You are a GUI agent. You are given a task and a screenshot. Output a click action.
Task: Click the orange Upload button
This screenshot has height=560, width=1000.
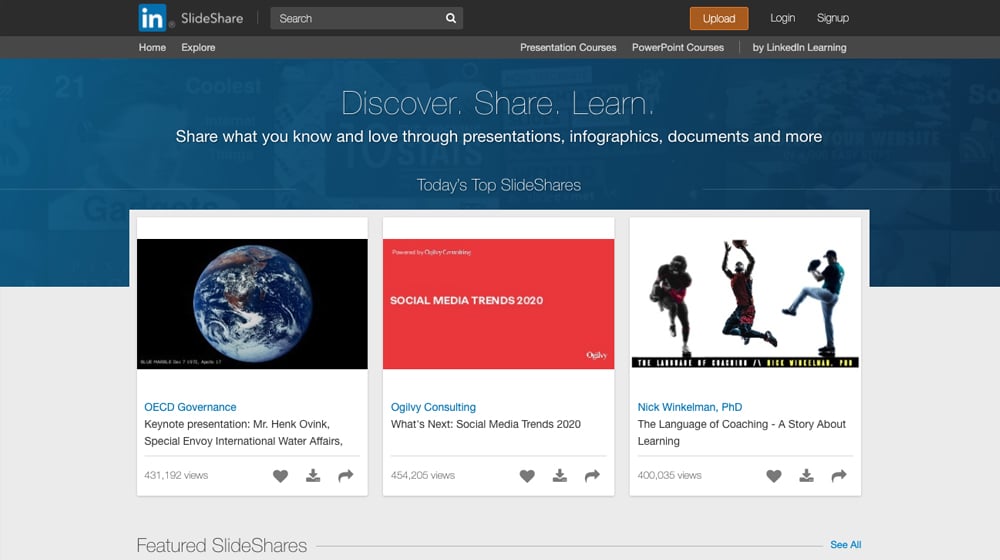[719, 18]
